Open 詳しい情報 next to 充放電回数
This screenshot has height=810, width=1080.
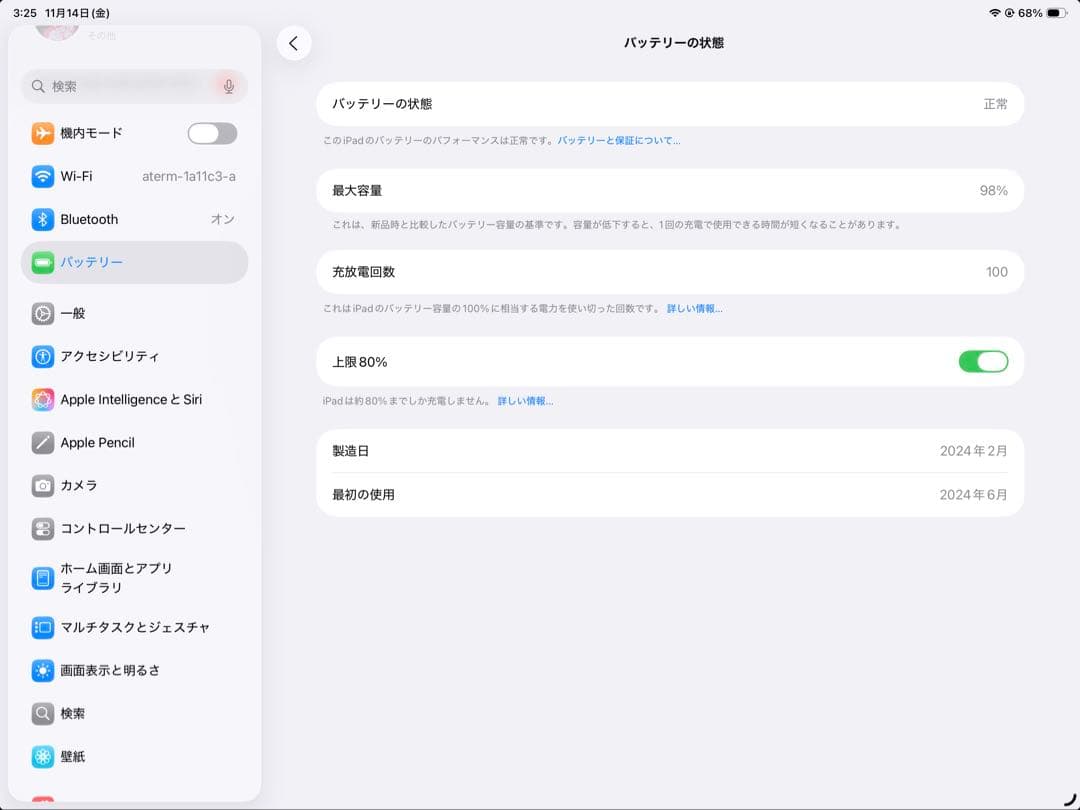[692, 308]
